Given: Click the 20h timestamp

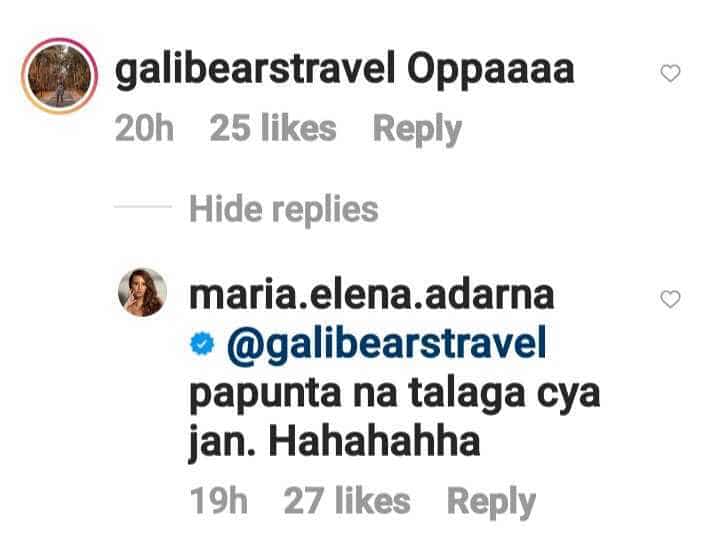Looking at the screenshot, I should tap(144, 129).
